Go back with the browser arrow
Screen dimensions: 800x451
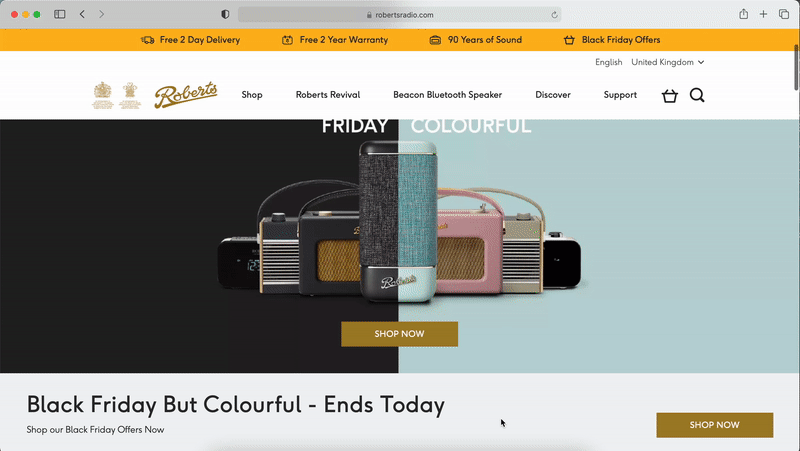click(82, 14)
